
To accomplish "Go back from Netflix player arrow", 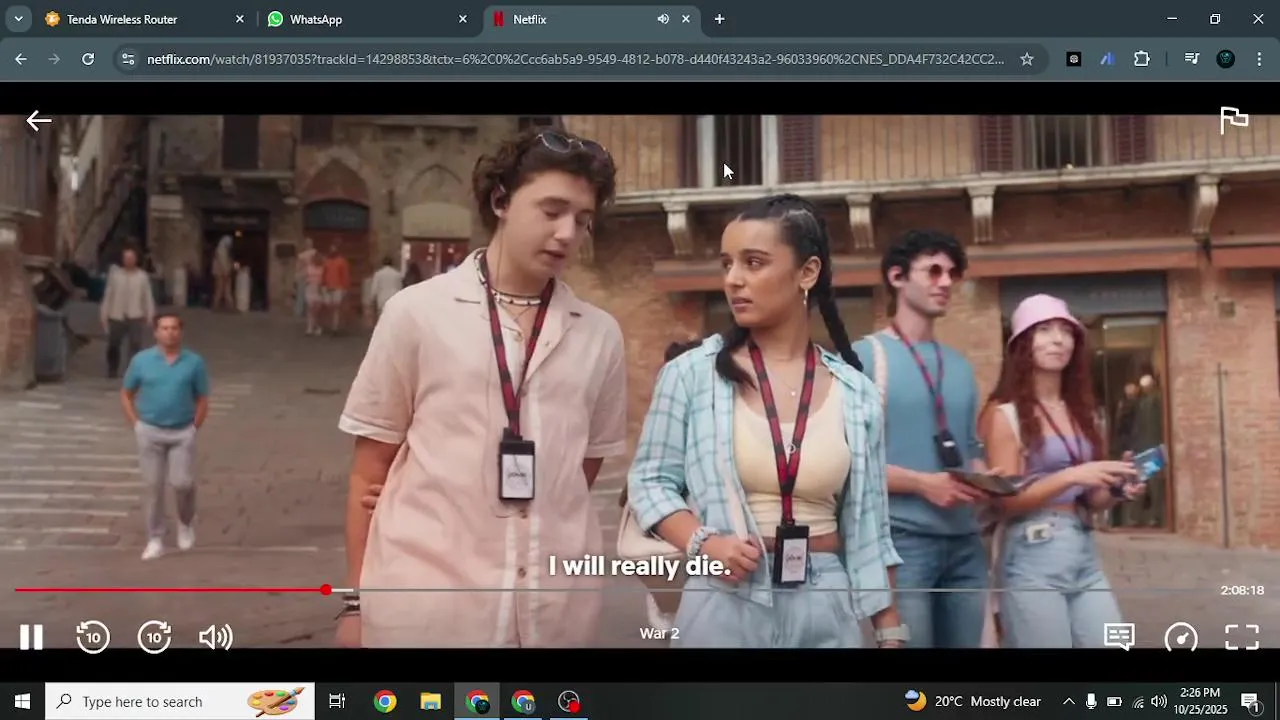I will tap(39, 121).
